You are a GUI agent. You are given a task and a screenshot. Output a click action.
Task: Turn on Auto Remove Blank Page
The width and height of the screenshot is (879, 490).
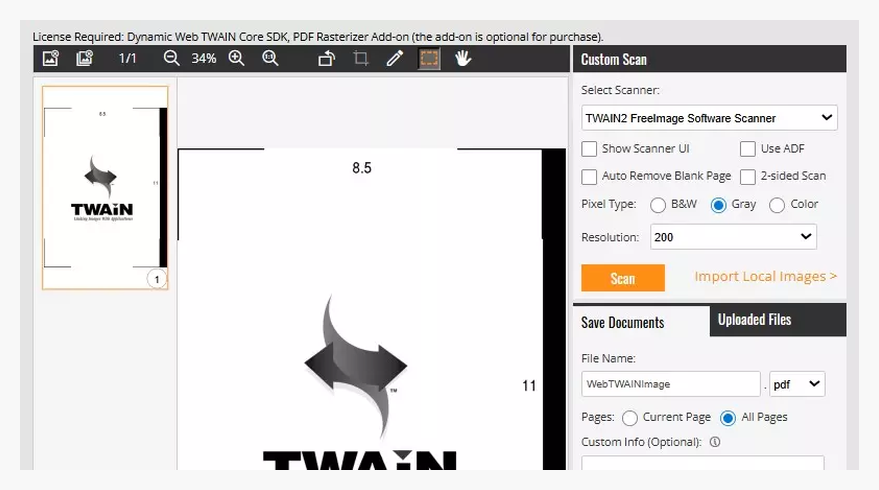coord(589,177)
